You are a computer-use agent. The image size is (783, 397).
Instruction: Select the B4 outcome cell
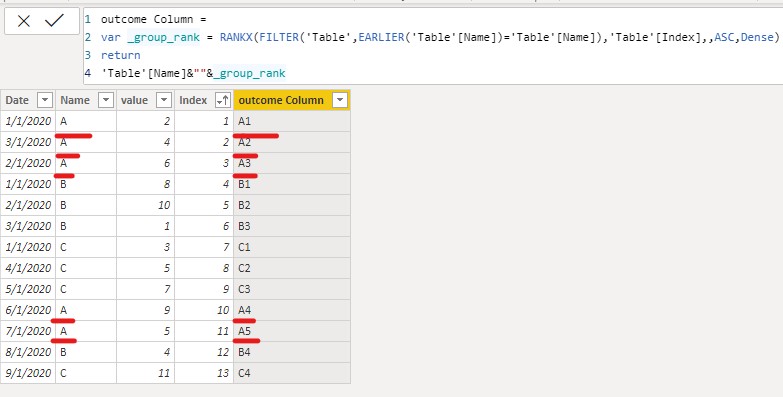click(292, 352)
